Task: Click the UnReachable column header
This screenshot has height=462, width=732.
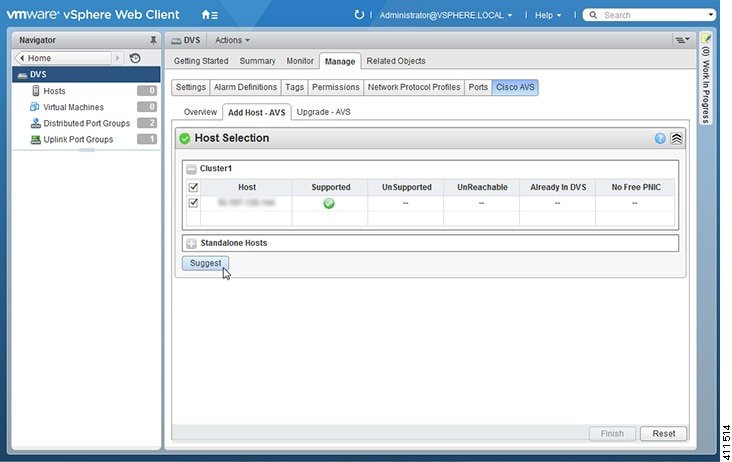Action: coord(482,187)
